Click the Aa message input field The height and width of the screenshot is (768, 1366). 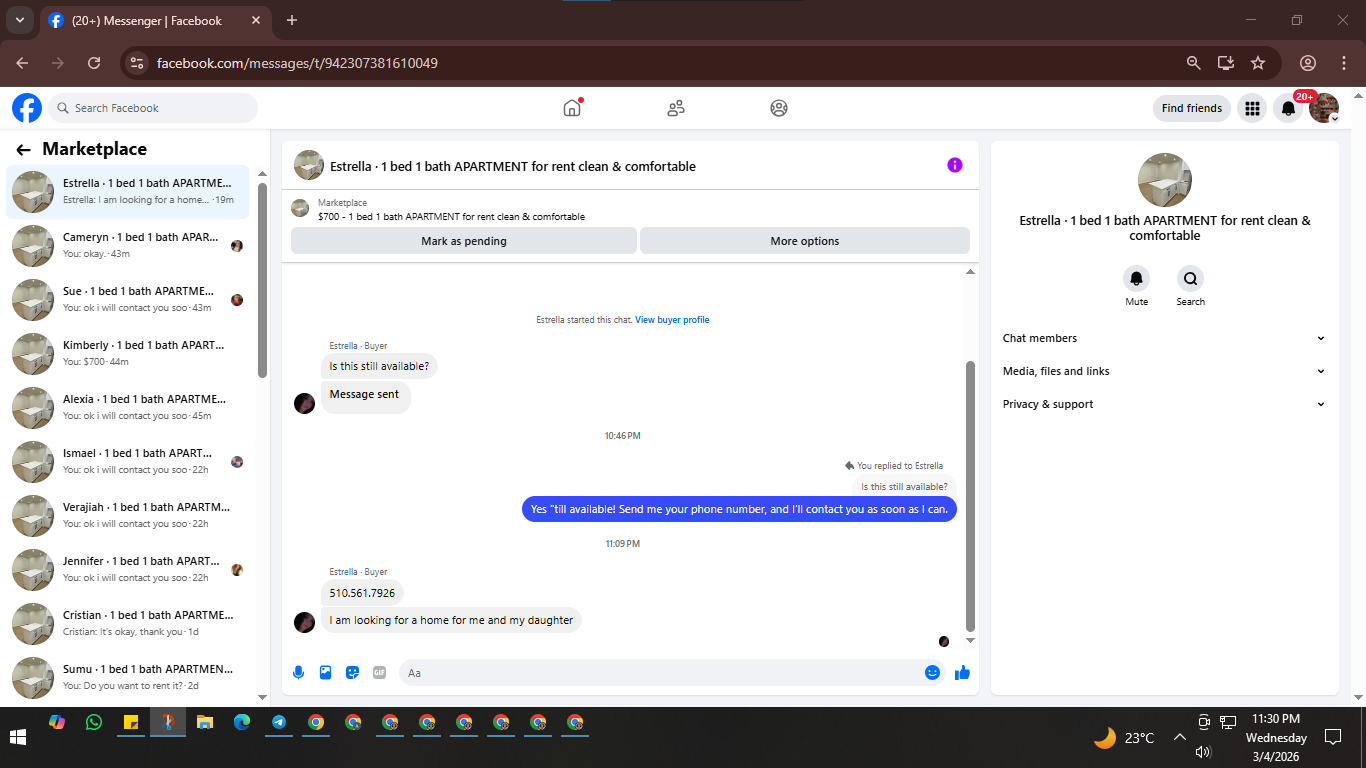[660, 673]
